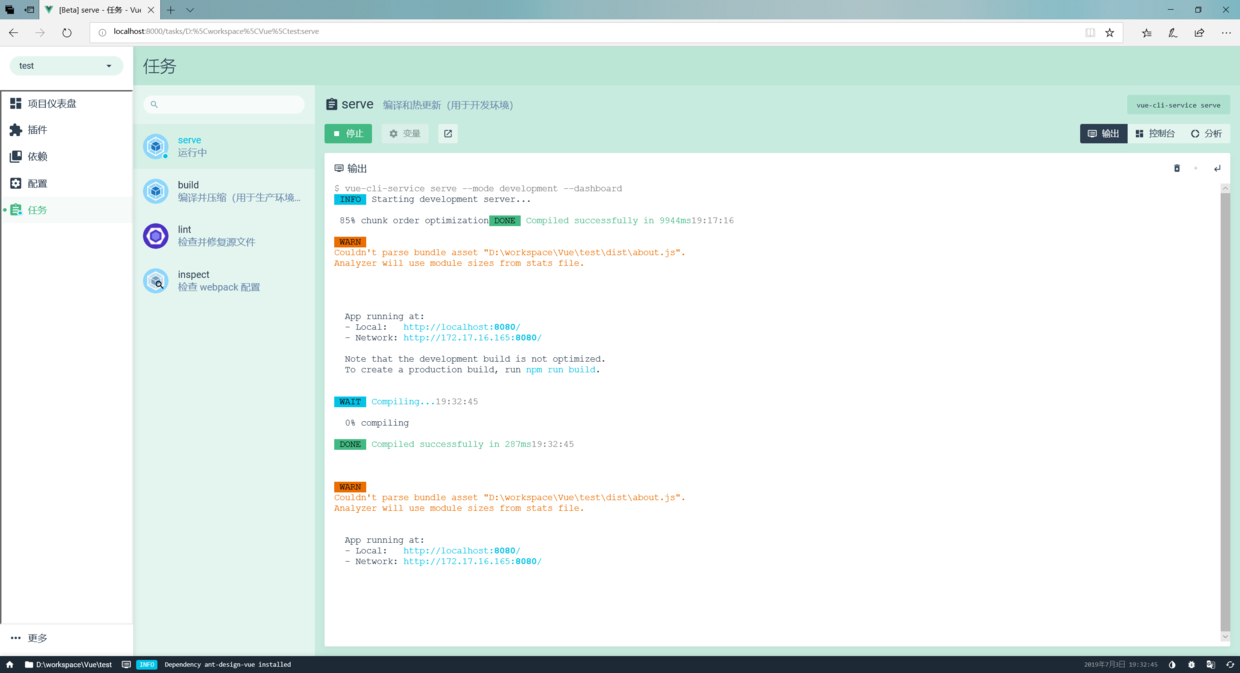Image resolution: width=1240 pixels, height=673 pixels.
Task: Click vue-cli-service serve command label
Action: point(1178,105)
